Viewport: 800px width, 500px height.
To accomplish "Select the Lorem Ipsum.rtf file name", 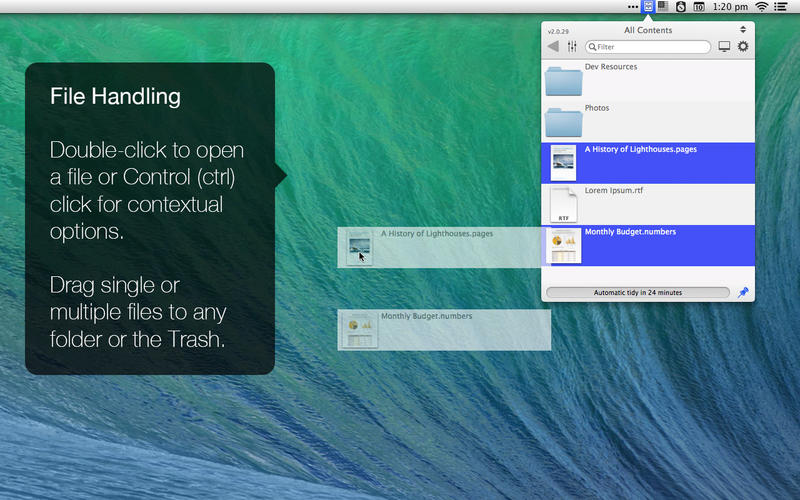I will click(x=614, y=190).
